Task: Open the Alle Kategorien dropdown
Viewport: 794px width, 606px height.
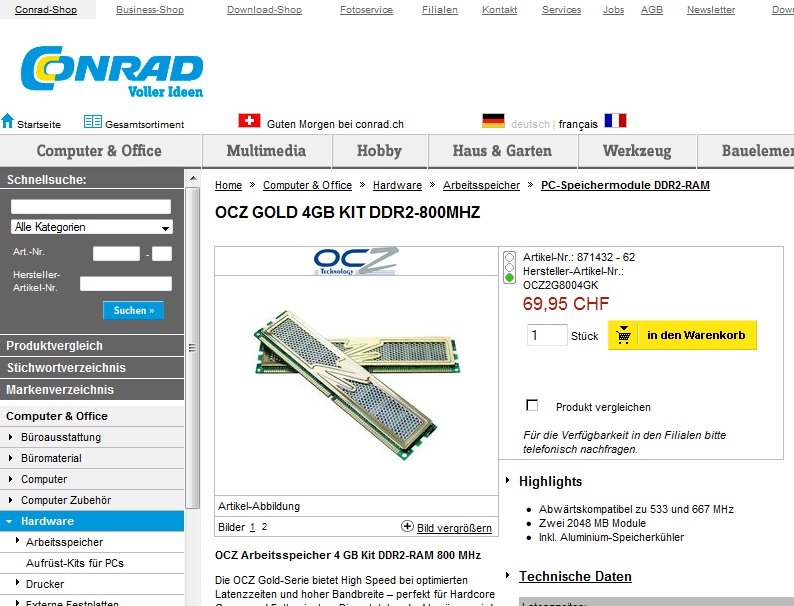Action: click(92, 227)
